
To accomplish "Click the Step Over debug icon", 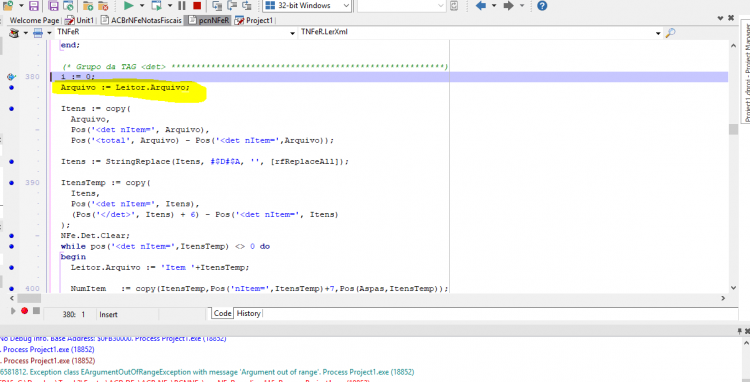I will point(232,6).
